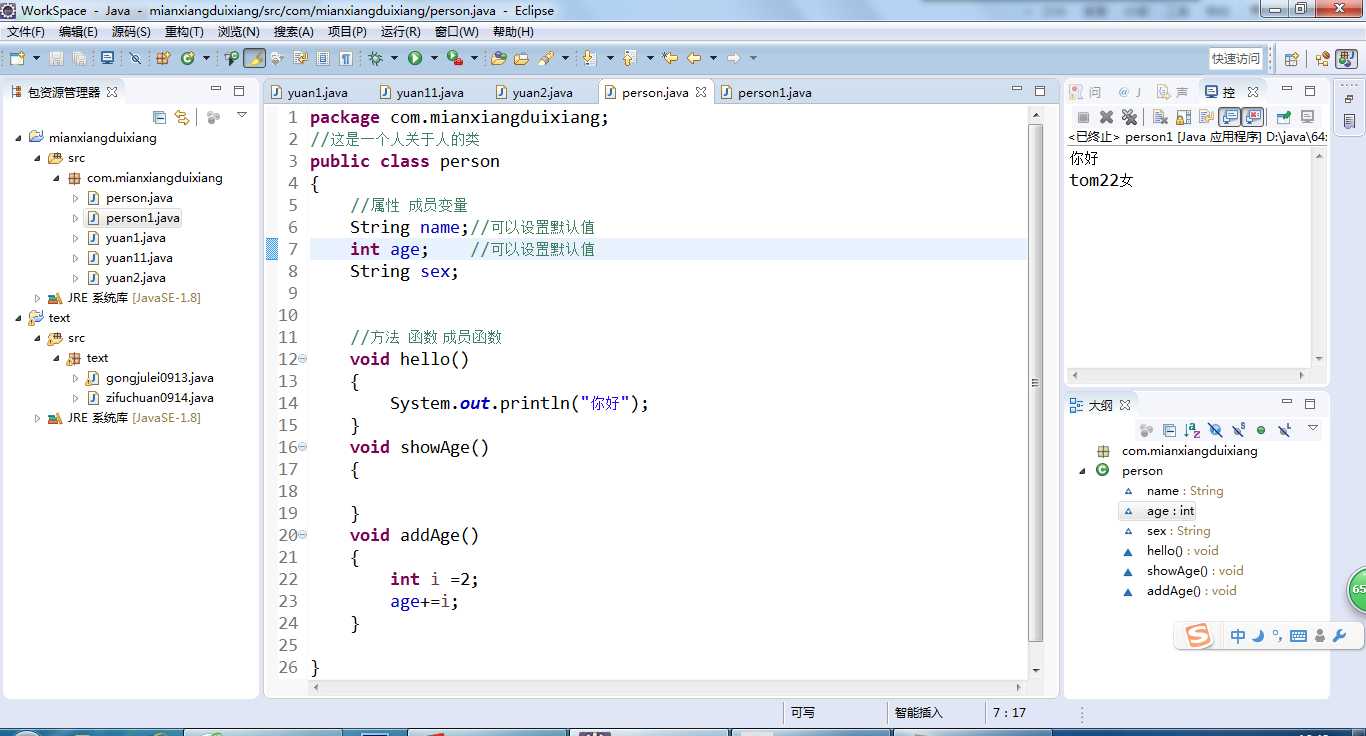The width and height of the screenshot is (1366, 736).
Task: Click the Sogou input method S icon
Action: (1197, 635)
